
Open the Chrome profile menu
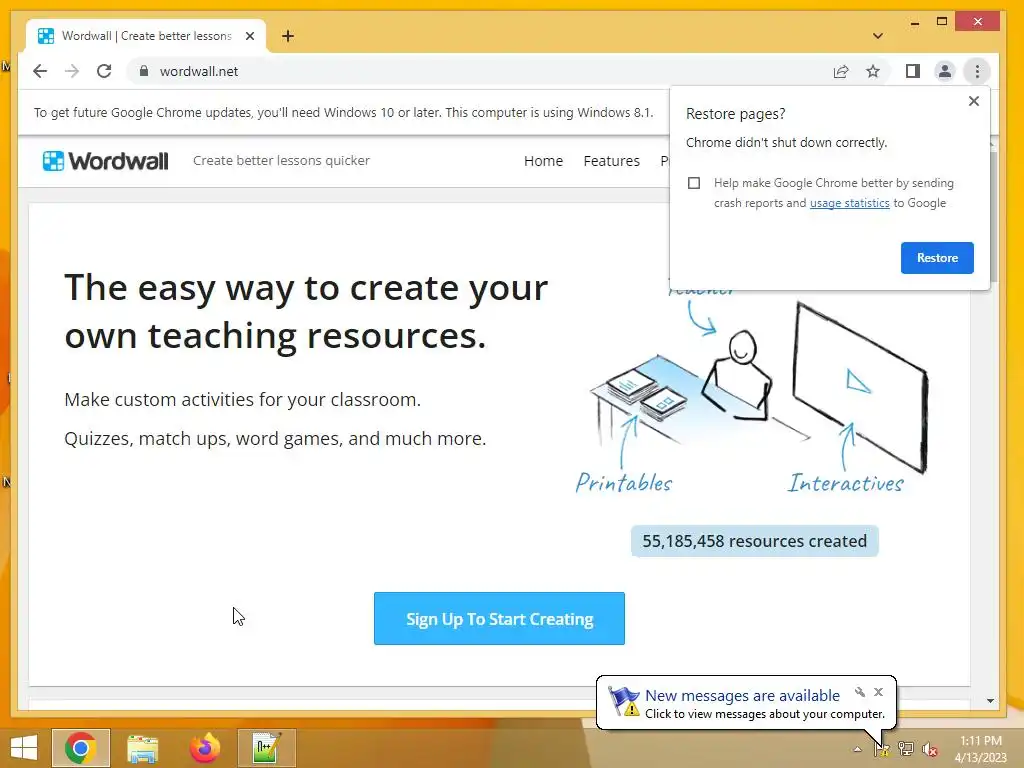click(945, 71)
